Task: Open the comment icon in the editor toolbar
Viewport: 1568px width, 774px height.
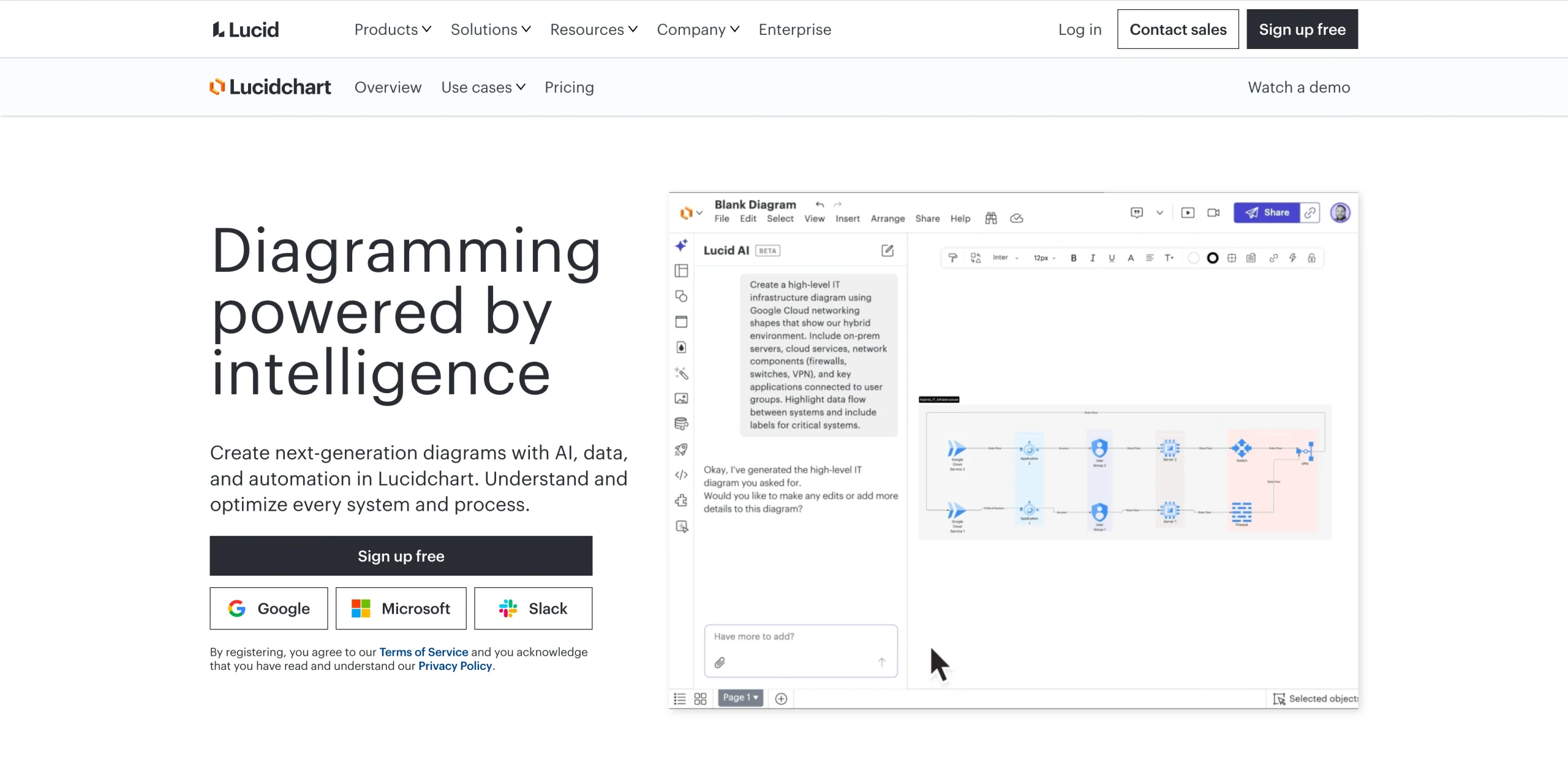Action: (1136, 212)
